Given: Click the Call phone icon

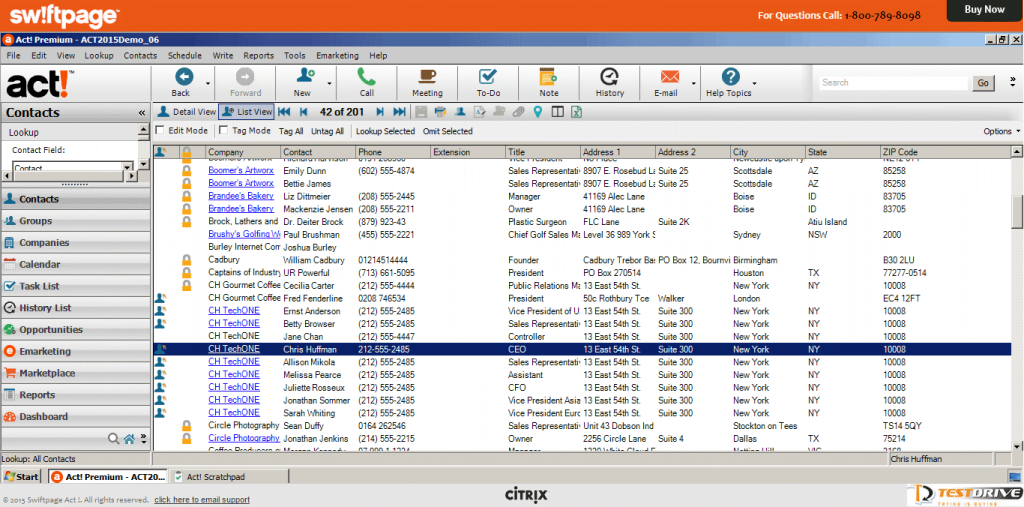Looking at the screenshot, I should click(x=366, y=77).
